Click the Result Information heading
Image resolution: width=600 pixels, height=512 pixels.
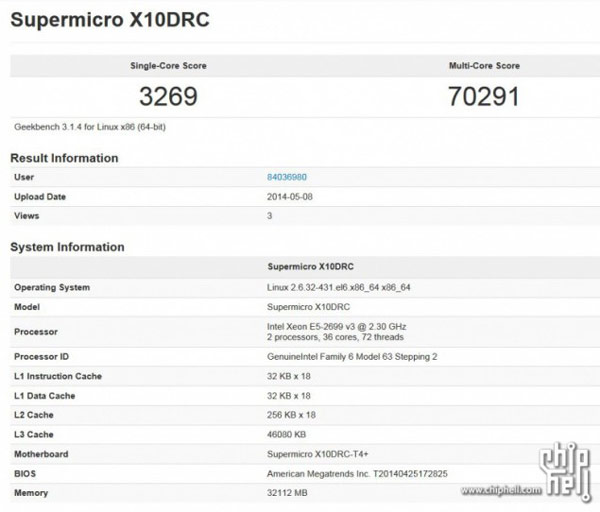coord(64,158)
